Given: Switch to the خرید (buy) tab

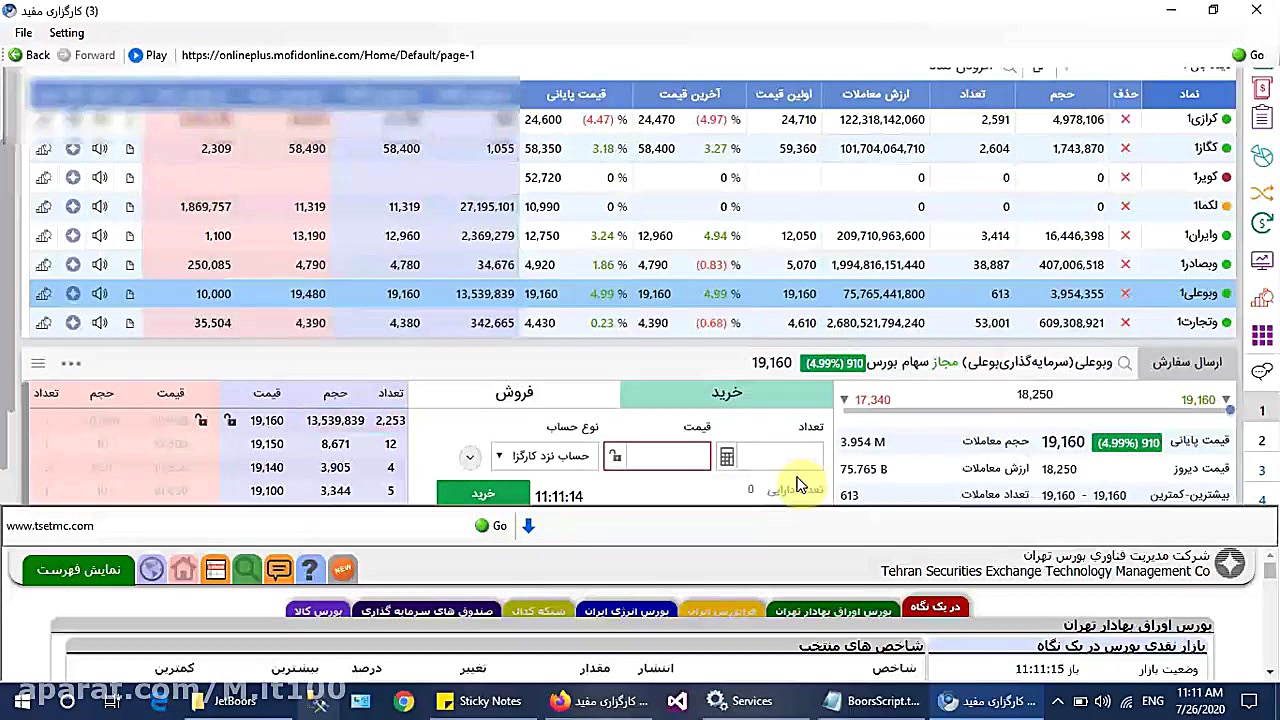Looking at the screenshot, I should pos(726,394).
